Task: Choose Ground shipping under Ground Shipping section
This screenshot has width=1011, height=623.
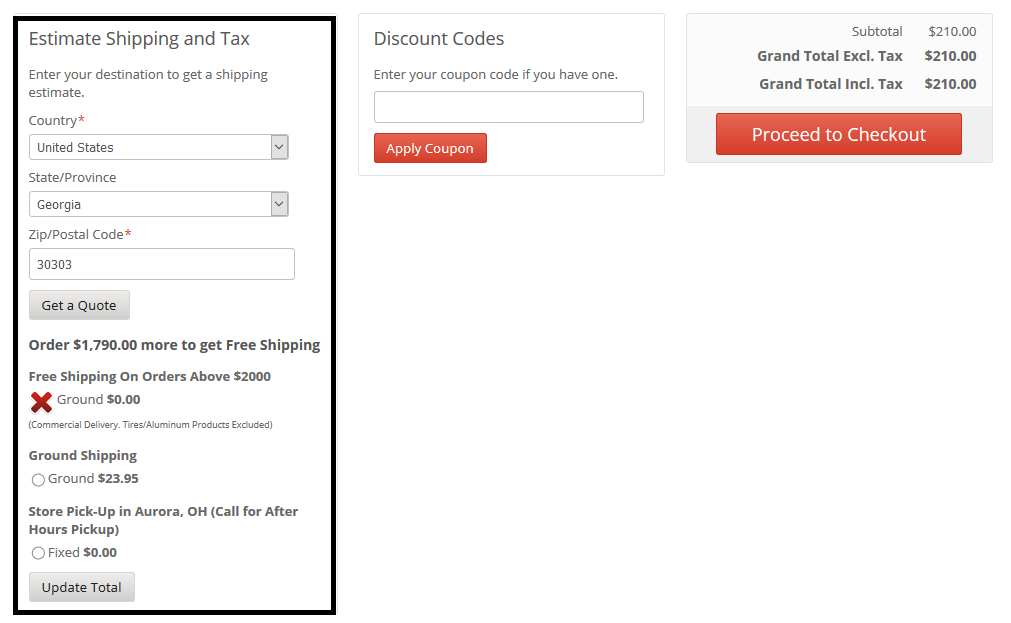Action: pos(37,478)
